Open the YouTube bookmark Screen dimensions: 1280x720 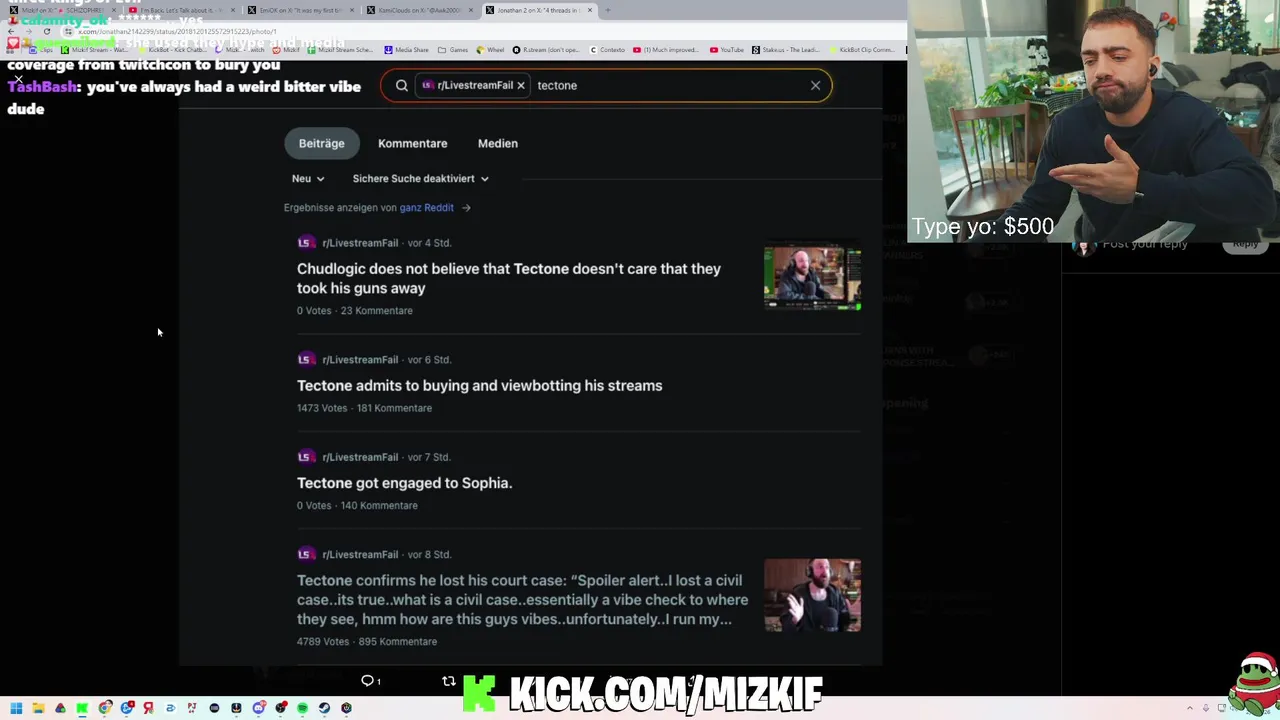point(728,50)
